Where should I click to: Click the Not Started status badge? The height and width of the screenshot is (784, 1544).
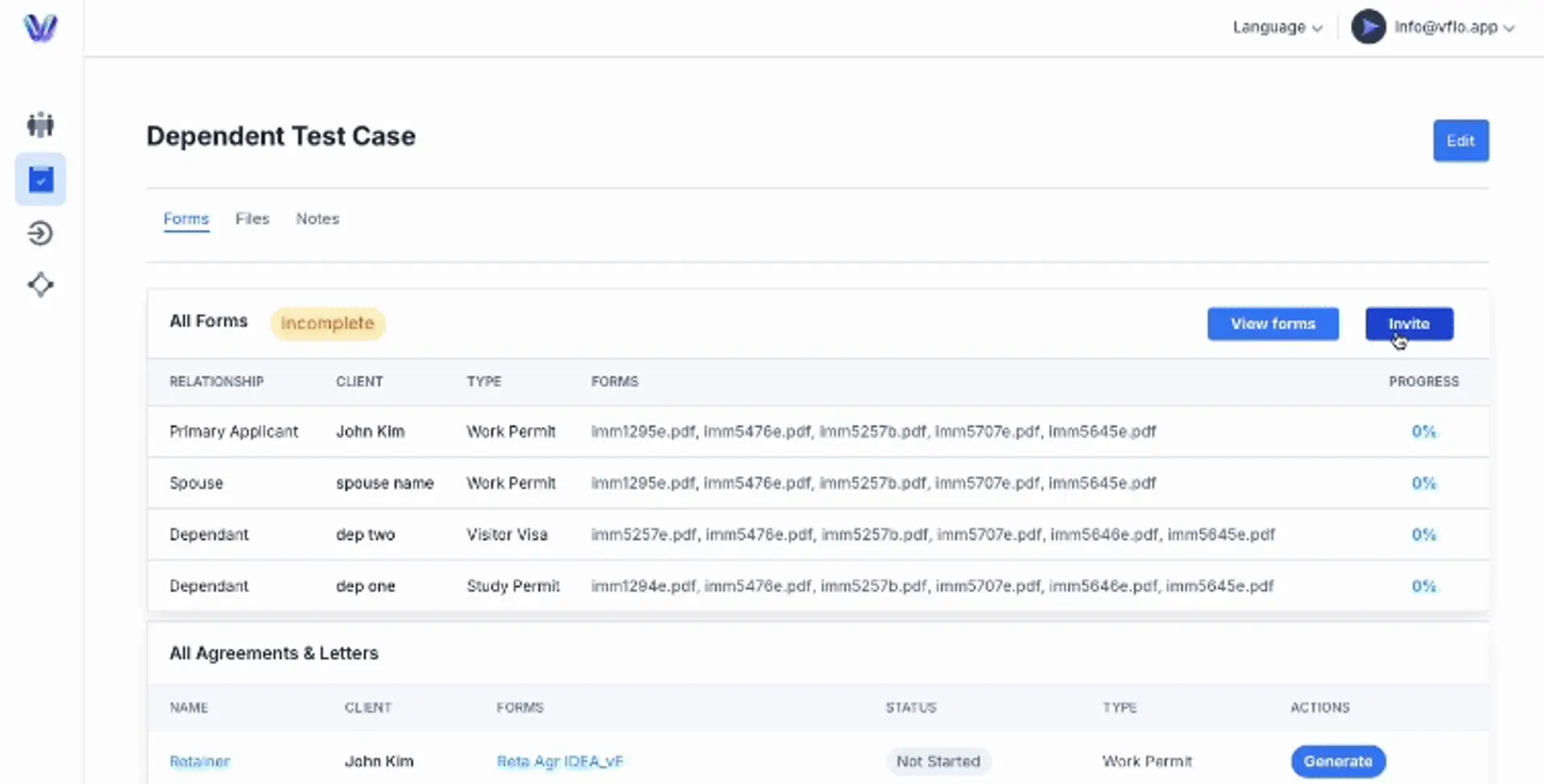(938, 761)
